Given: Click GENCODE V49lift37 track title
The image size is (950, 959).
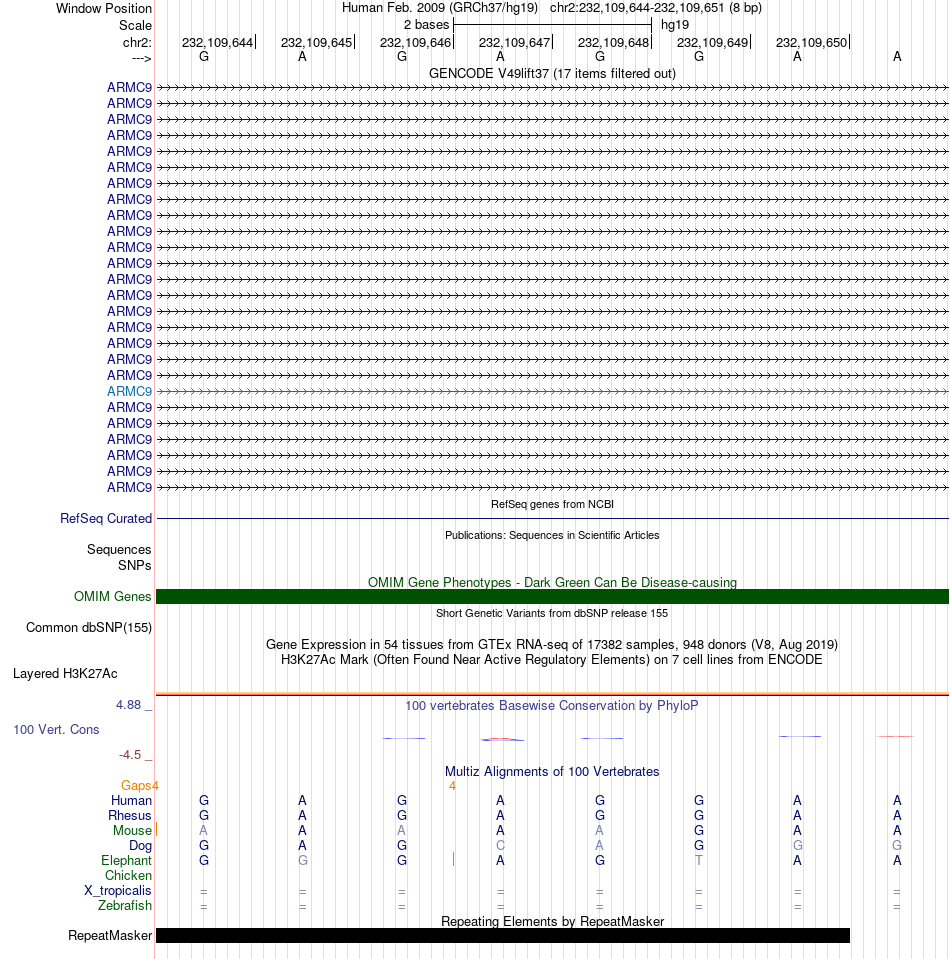Looking at the screenshot, I should pyautogui.click(x=552, y=73).
